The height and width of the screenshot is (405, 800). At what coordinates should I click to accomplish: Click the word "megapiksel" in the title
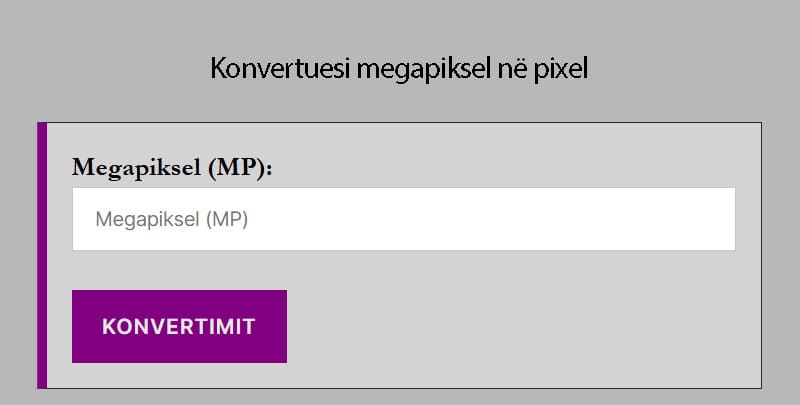413,69
